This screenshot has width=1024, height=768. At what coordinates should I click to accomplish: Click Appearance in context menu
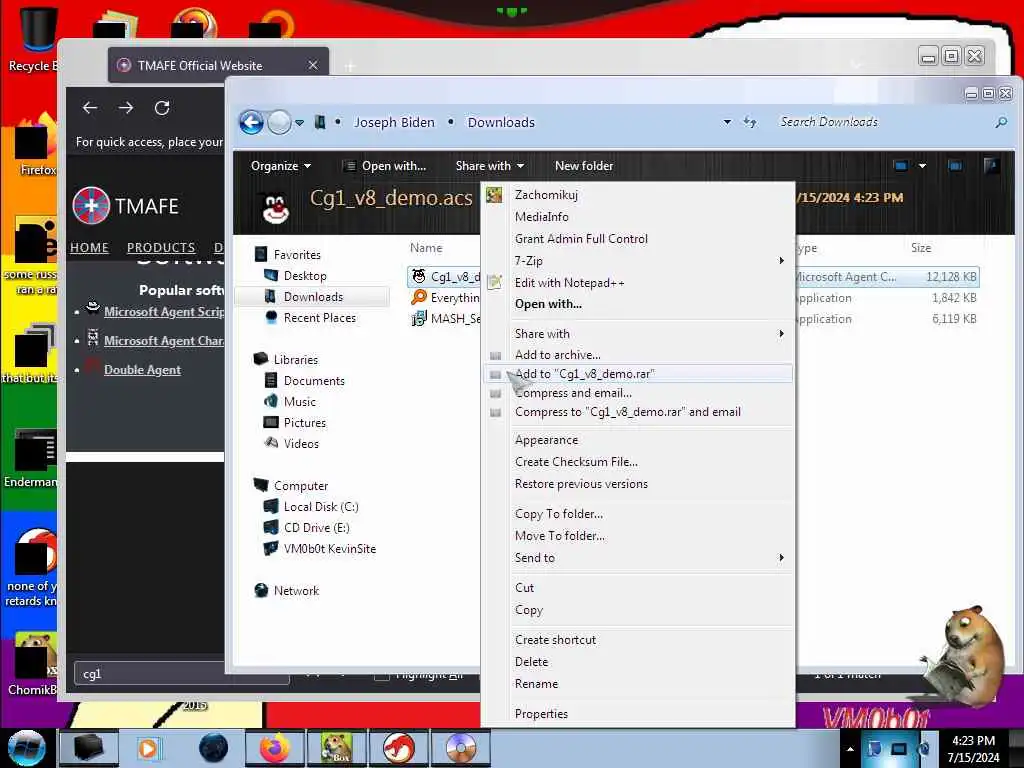(638, 440)
